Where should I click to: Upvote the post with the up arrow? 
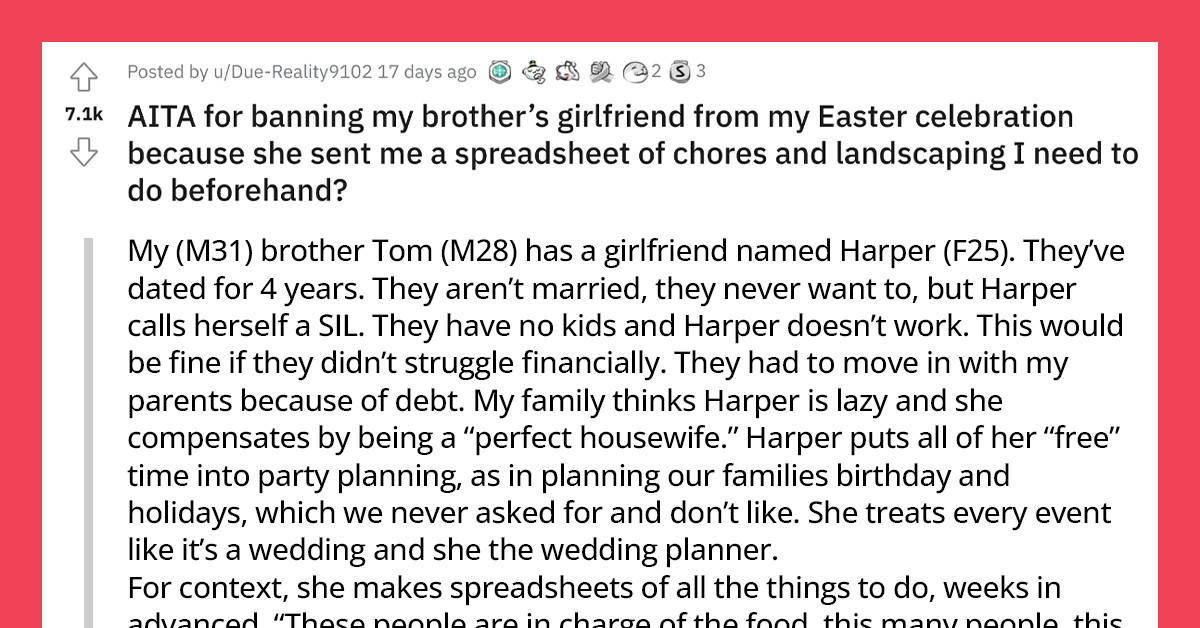click(86, 75)
